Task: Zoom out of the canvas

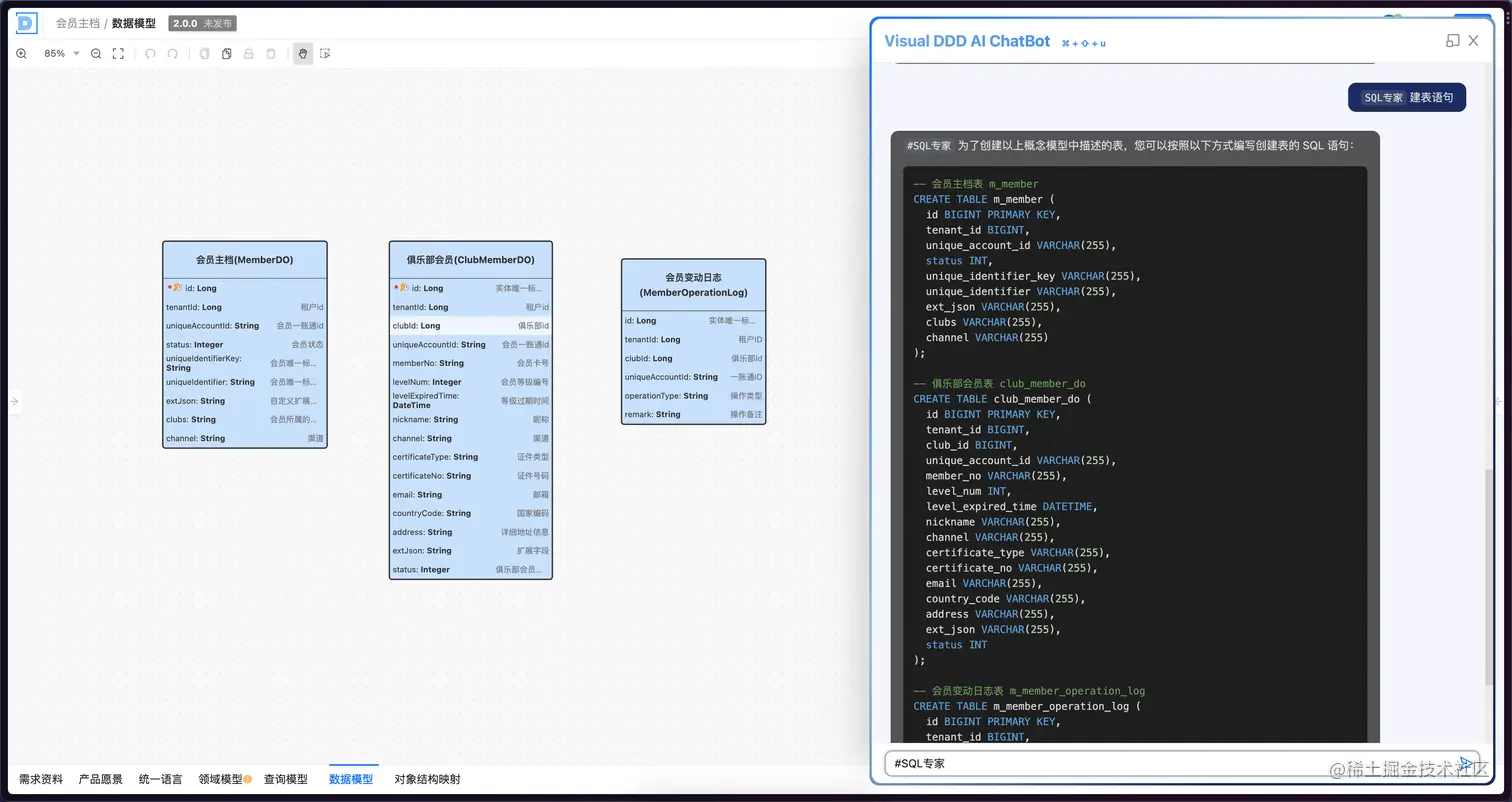Action: 96,54
